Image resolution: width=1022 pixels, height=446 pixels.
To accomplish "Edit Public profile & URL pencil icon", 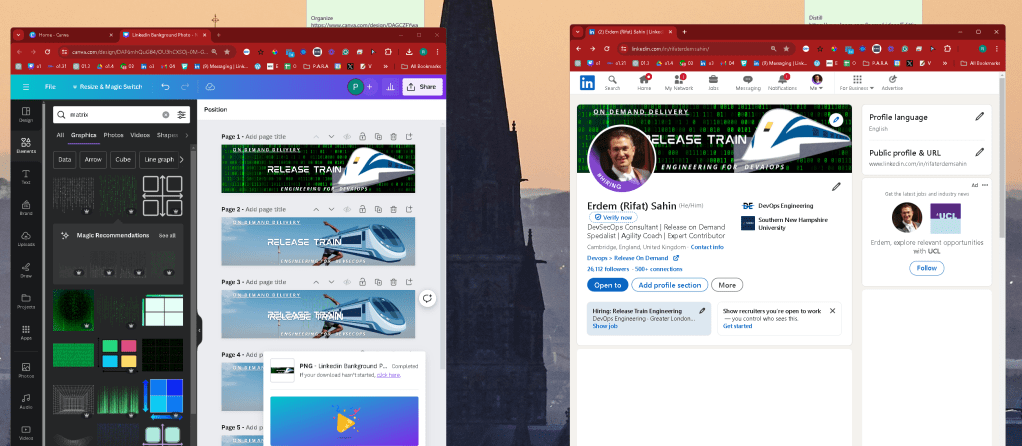I will 979,152.
